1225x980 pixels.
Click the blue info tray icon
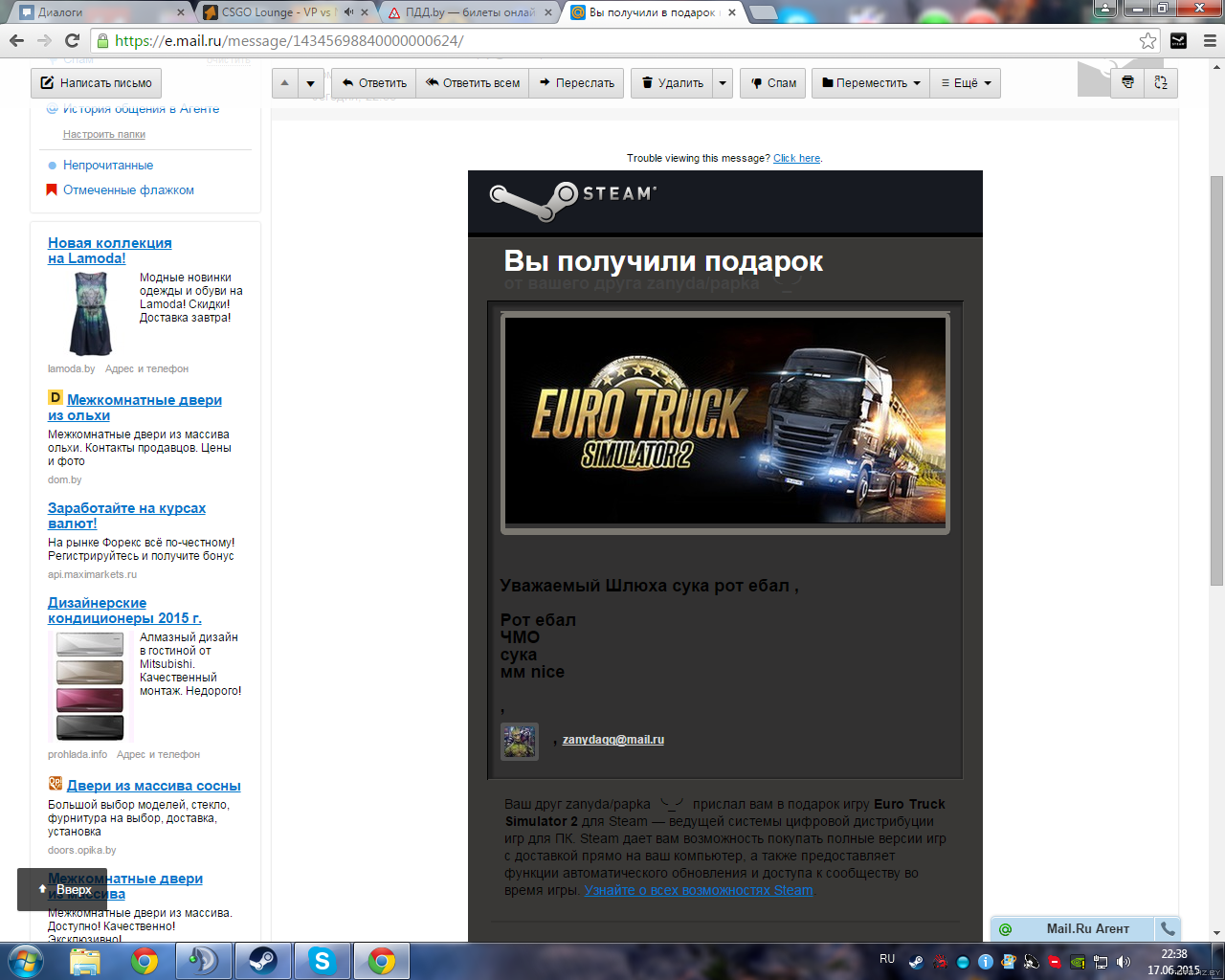[x=985, y=962]
